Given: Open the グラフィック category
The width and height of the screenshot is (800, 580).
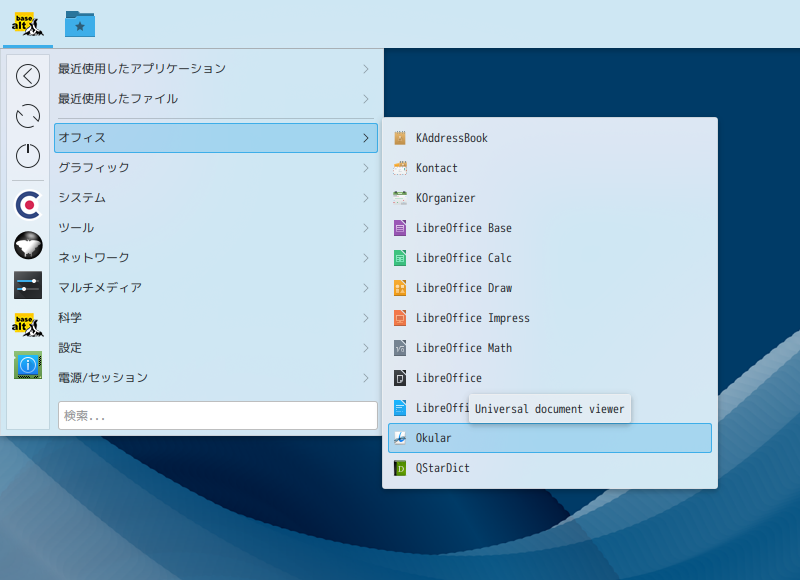Looking at the screenshot, I should pyautogui.click(x=216, y=168).
